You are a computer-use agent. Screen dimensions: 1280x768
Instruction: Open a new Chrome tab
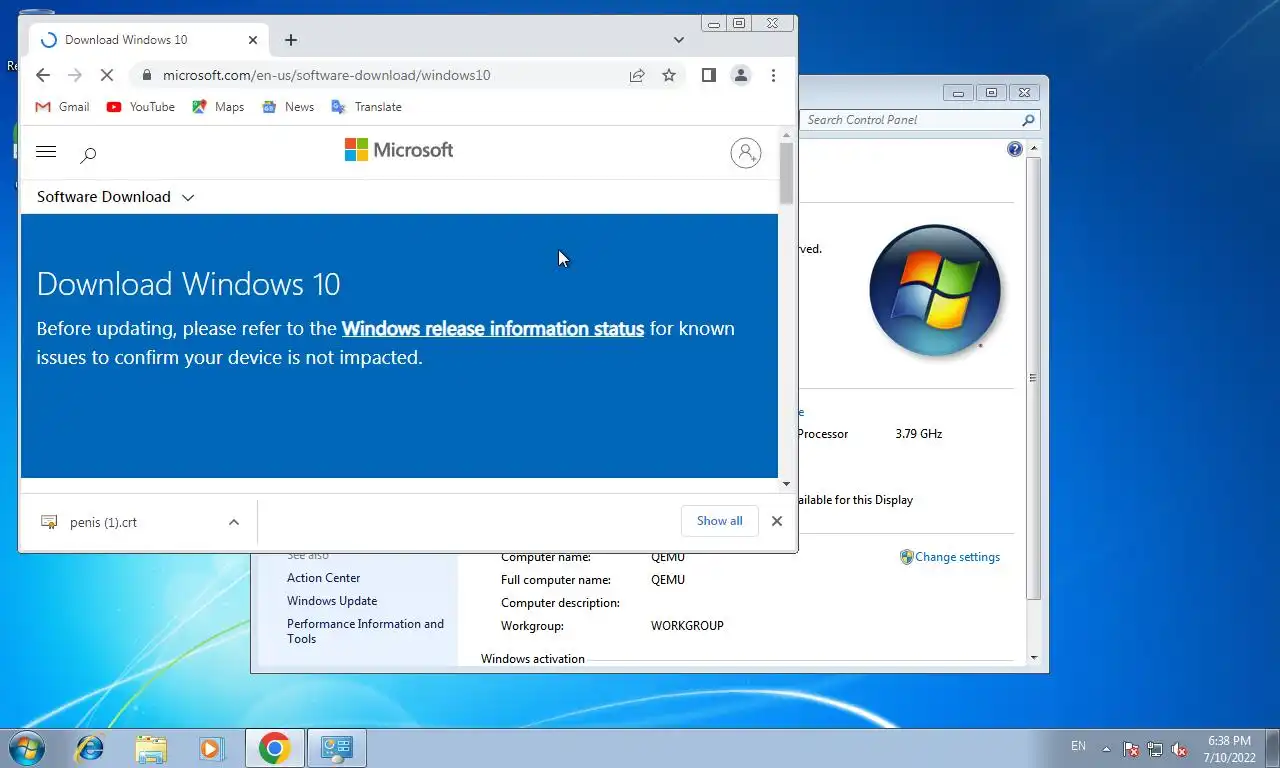coord(291,40)
